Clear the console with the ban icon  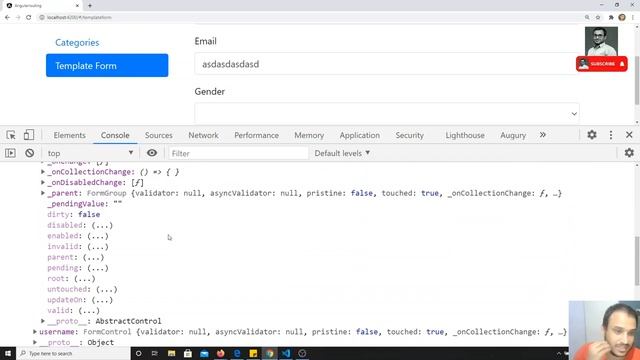click(x=29, y=153)
